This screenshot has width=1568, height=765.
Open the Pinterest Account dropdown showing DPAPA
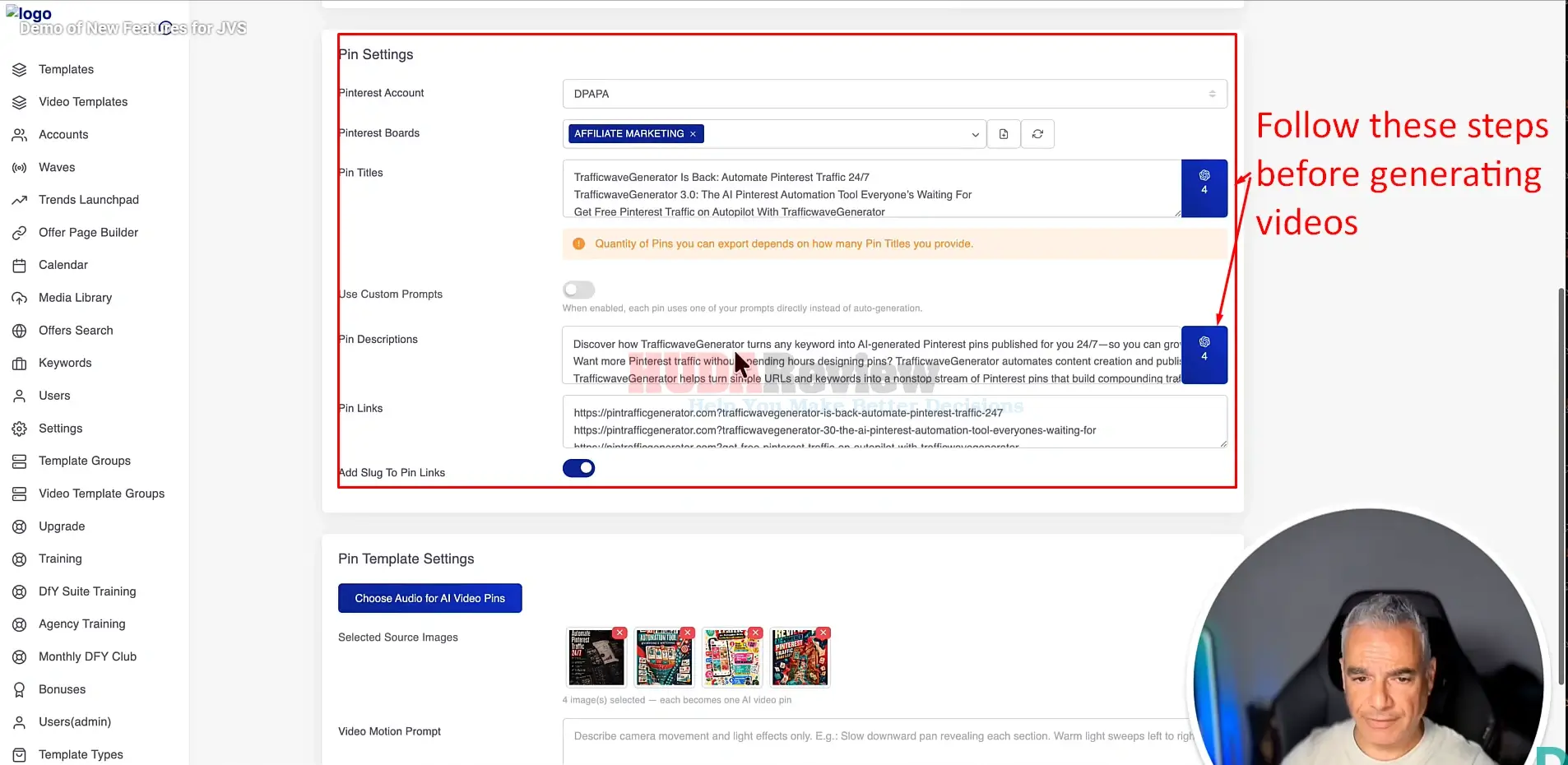[895, 94]
